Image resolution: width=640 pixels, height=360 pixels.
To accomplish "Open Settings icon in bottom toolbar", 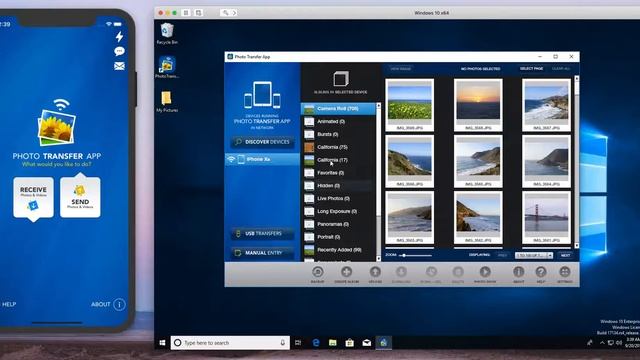I will [565, 272].
